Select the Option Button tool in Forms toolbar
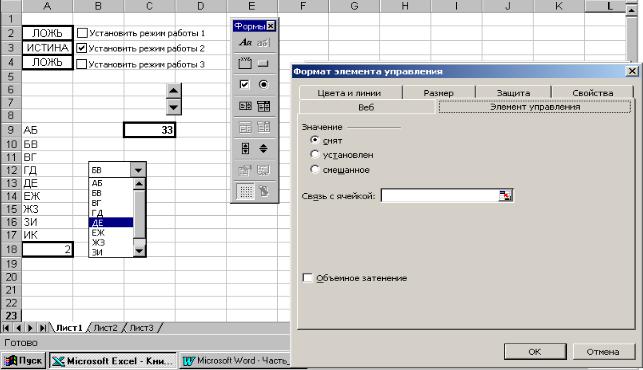The image size is (643, 370). 264,85
